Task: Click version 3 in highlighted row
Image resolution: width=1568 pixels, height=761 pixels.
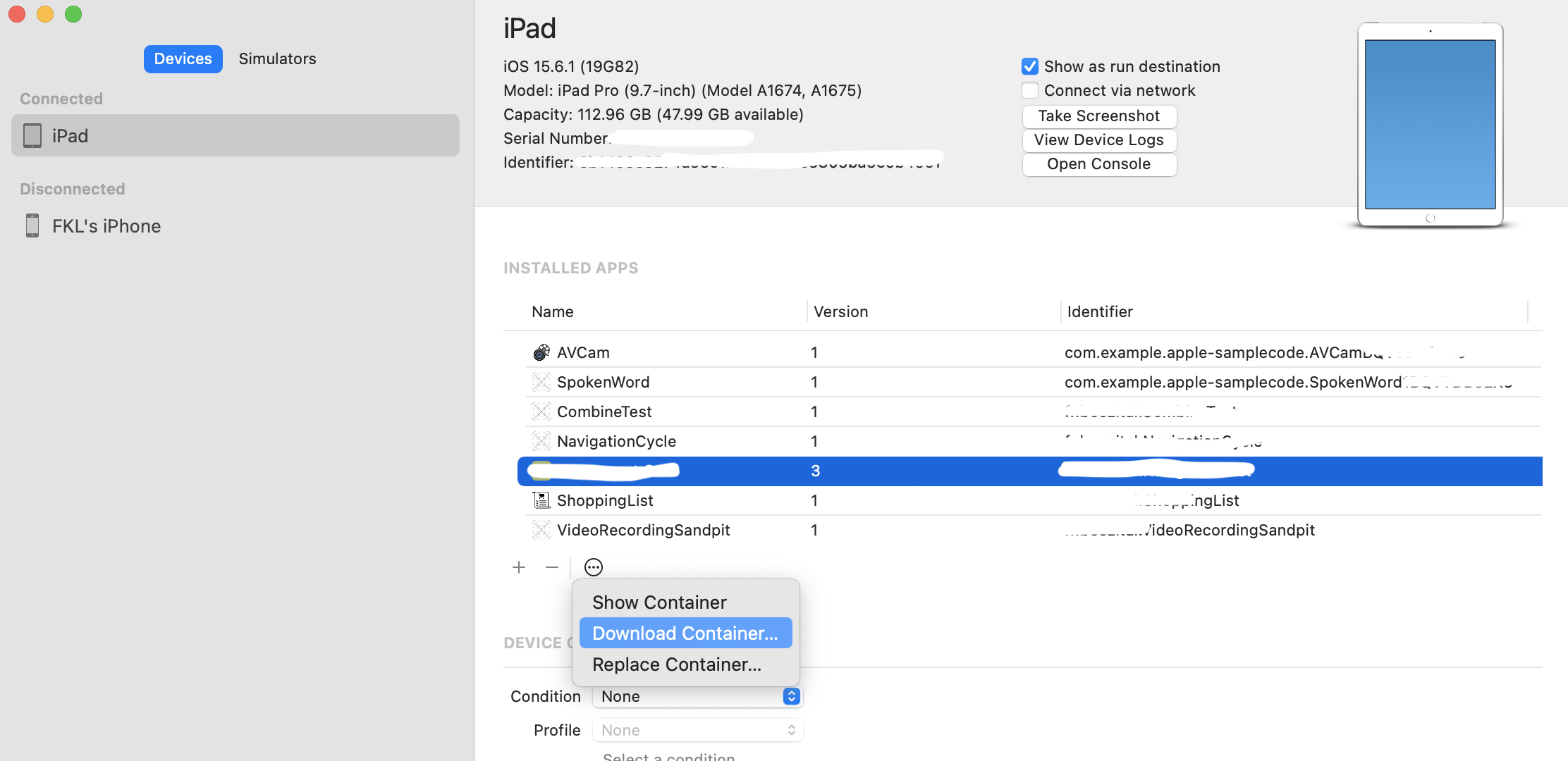Action: point(815,471)
